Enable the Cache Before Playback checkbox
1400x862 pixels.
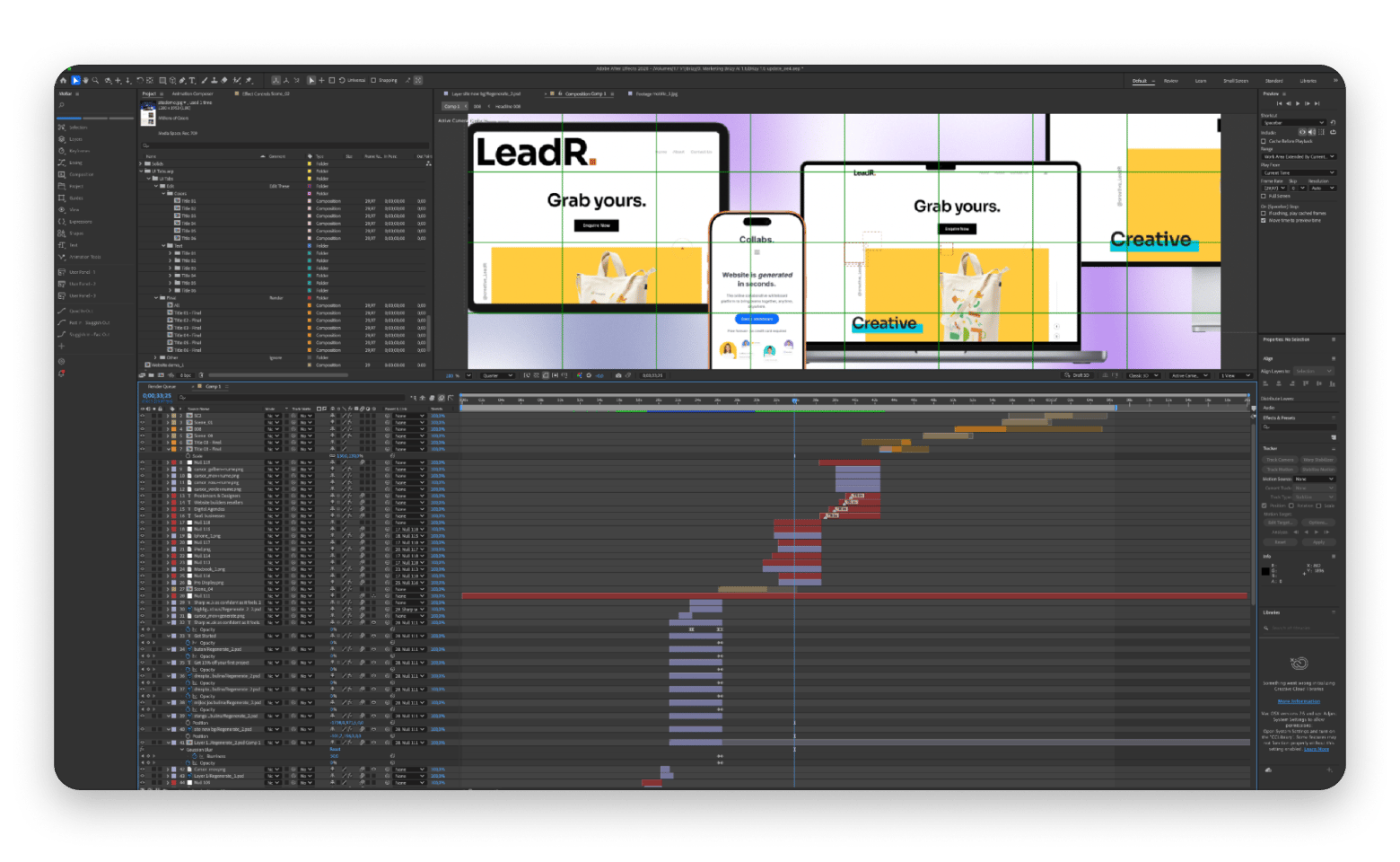(1263, 142)
